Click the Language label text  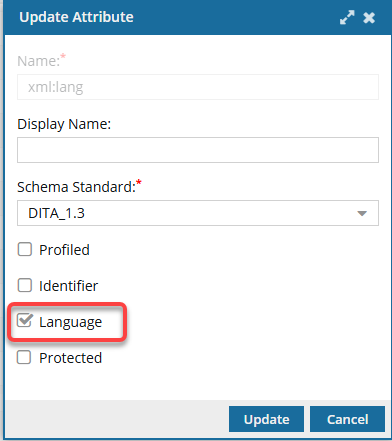(70, 322)
